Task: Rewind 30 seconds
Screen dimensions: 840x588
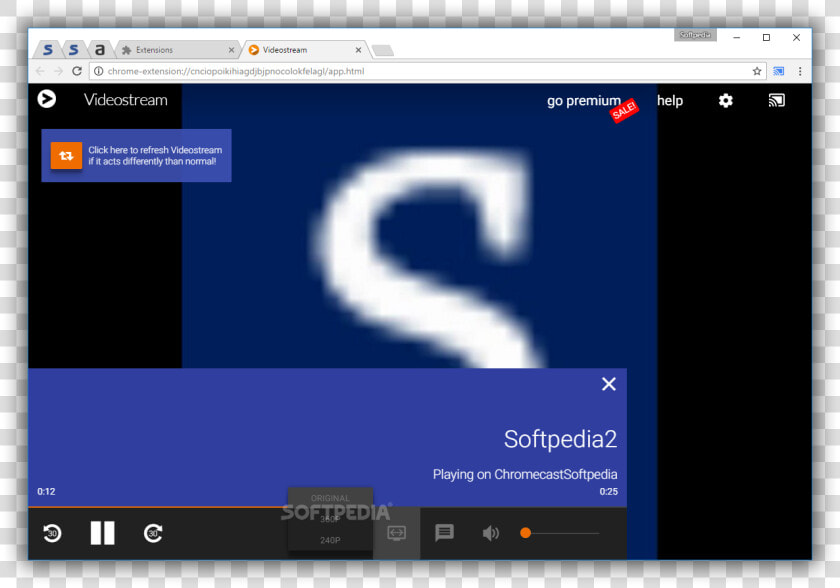Action: point(52,533)
